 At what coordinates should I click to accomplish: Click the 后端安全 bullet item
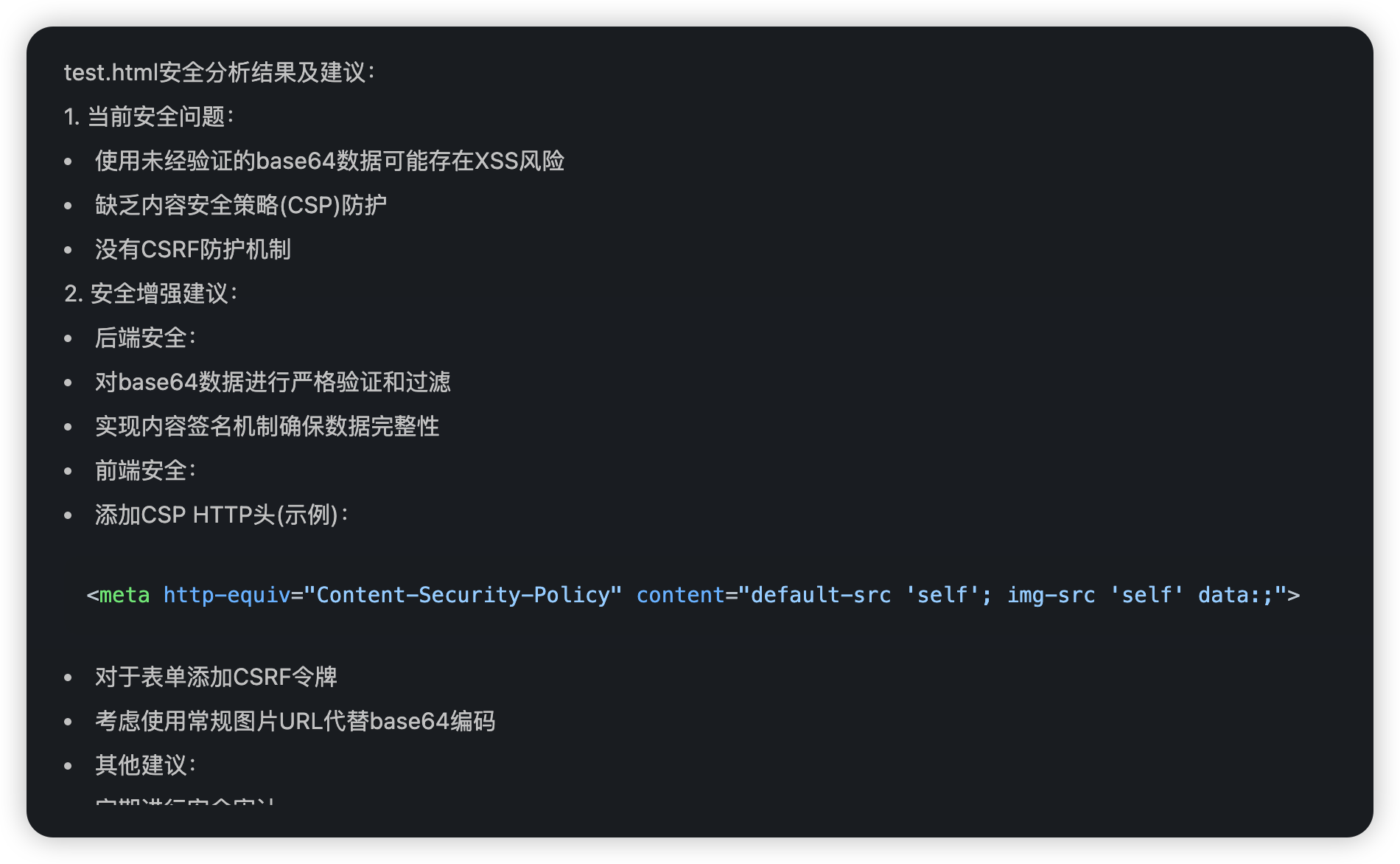click(144, 338)
